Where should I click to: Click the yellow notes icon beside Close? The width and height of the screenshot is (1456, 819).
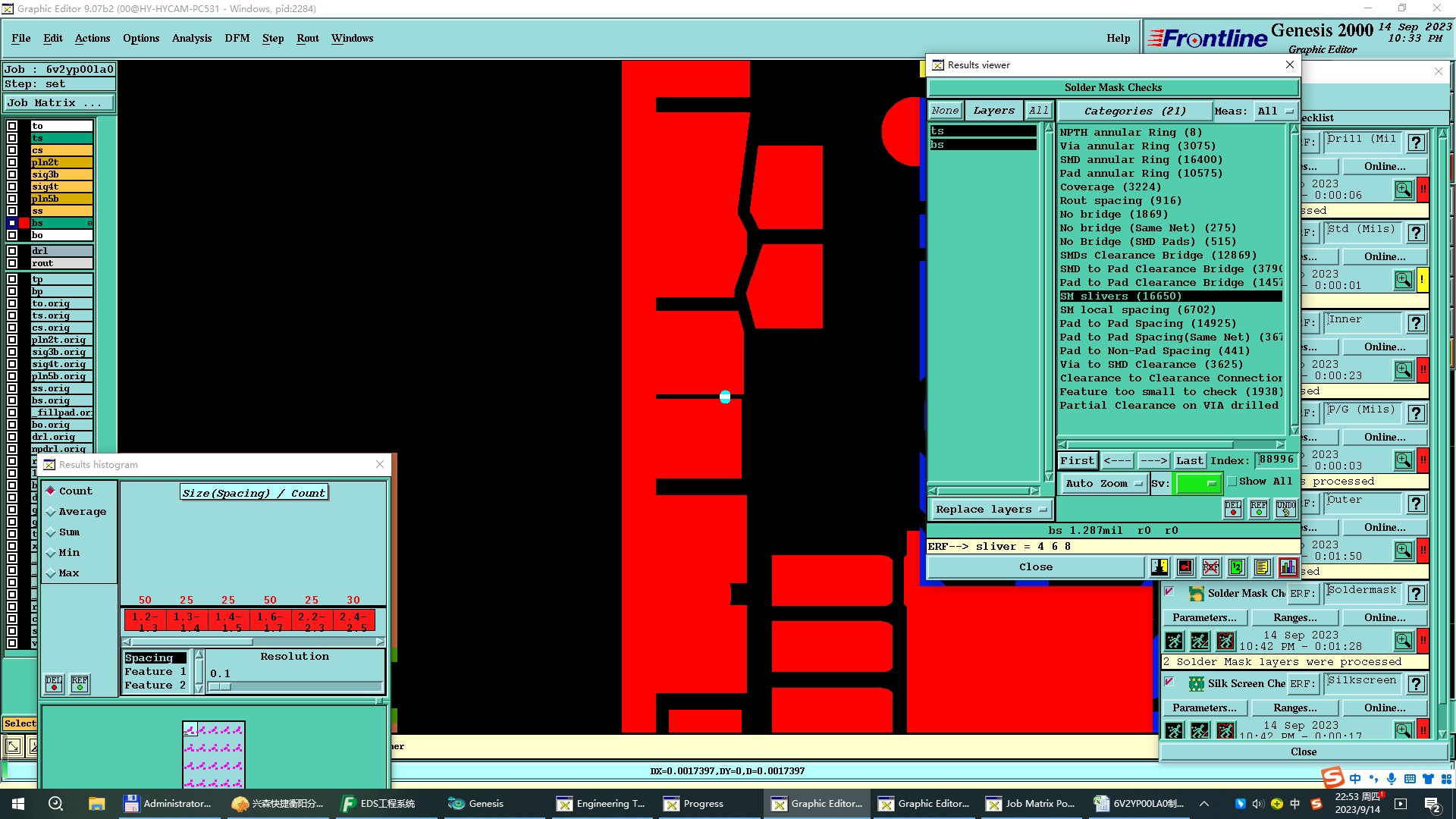(1262, 567)
